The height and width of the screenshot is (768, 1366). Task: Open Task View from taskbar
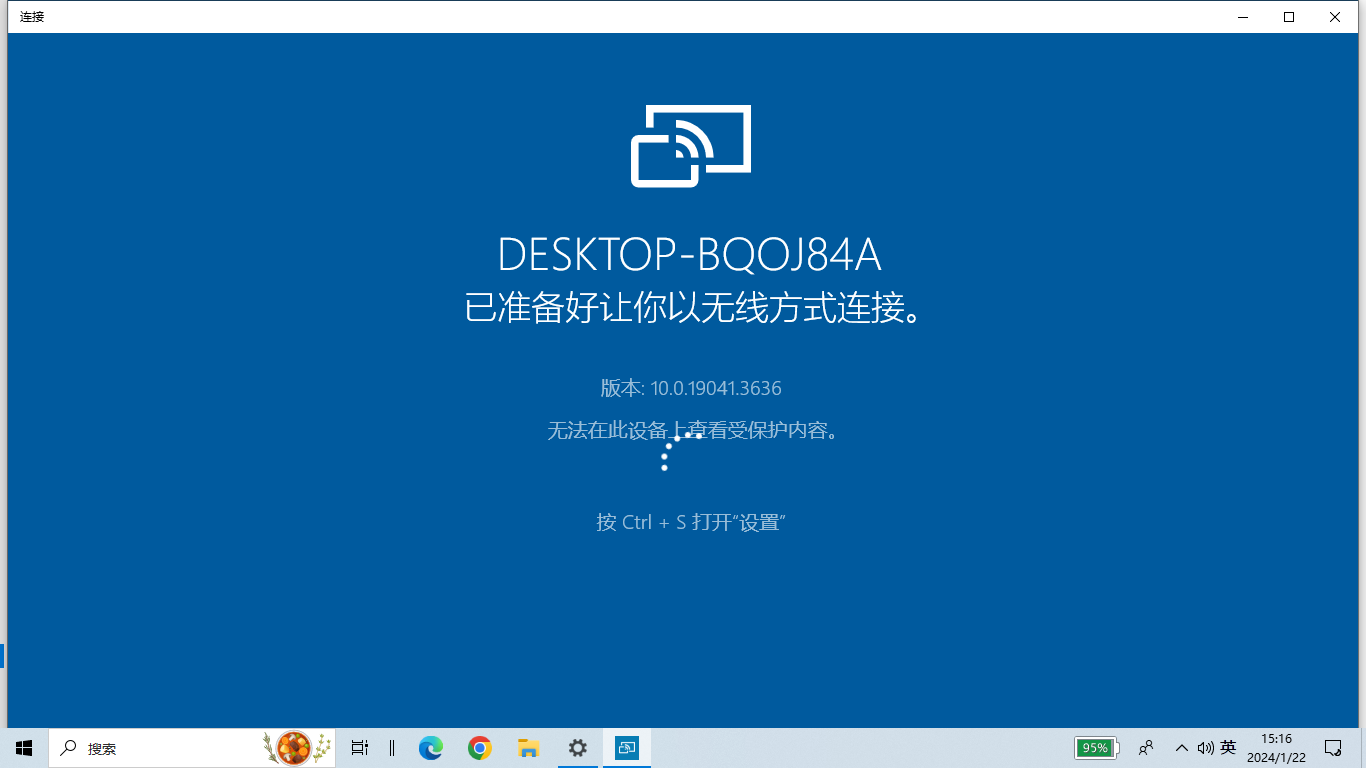(x=360, y=748)
